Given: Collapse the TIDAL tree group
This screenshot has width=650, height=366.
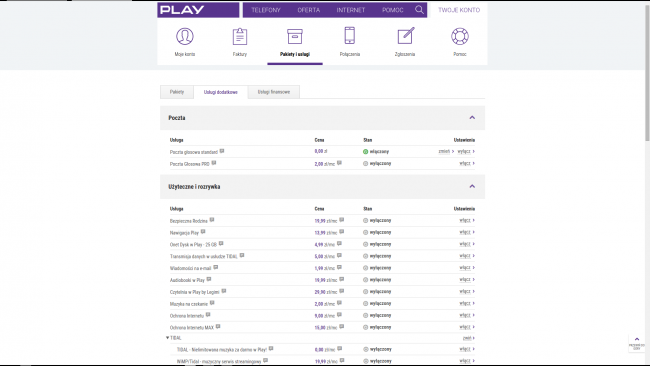Looking at the screenshot, I should (167, 338).
